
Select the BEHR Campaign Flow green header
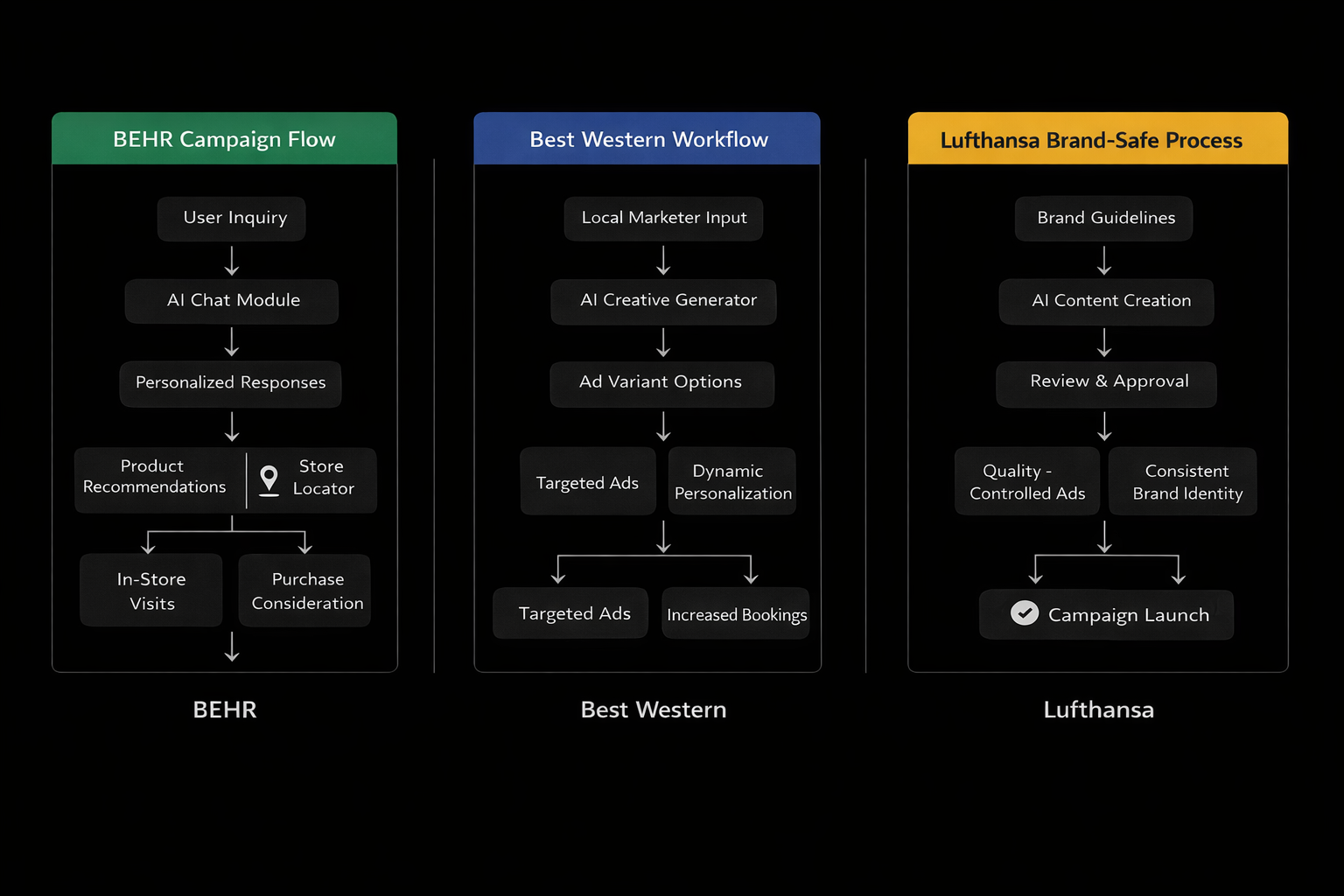point(224,139)
